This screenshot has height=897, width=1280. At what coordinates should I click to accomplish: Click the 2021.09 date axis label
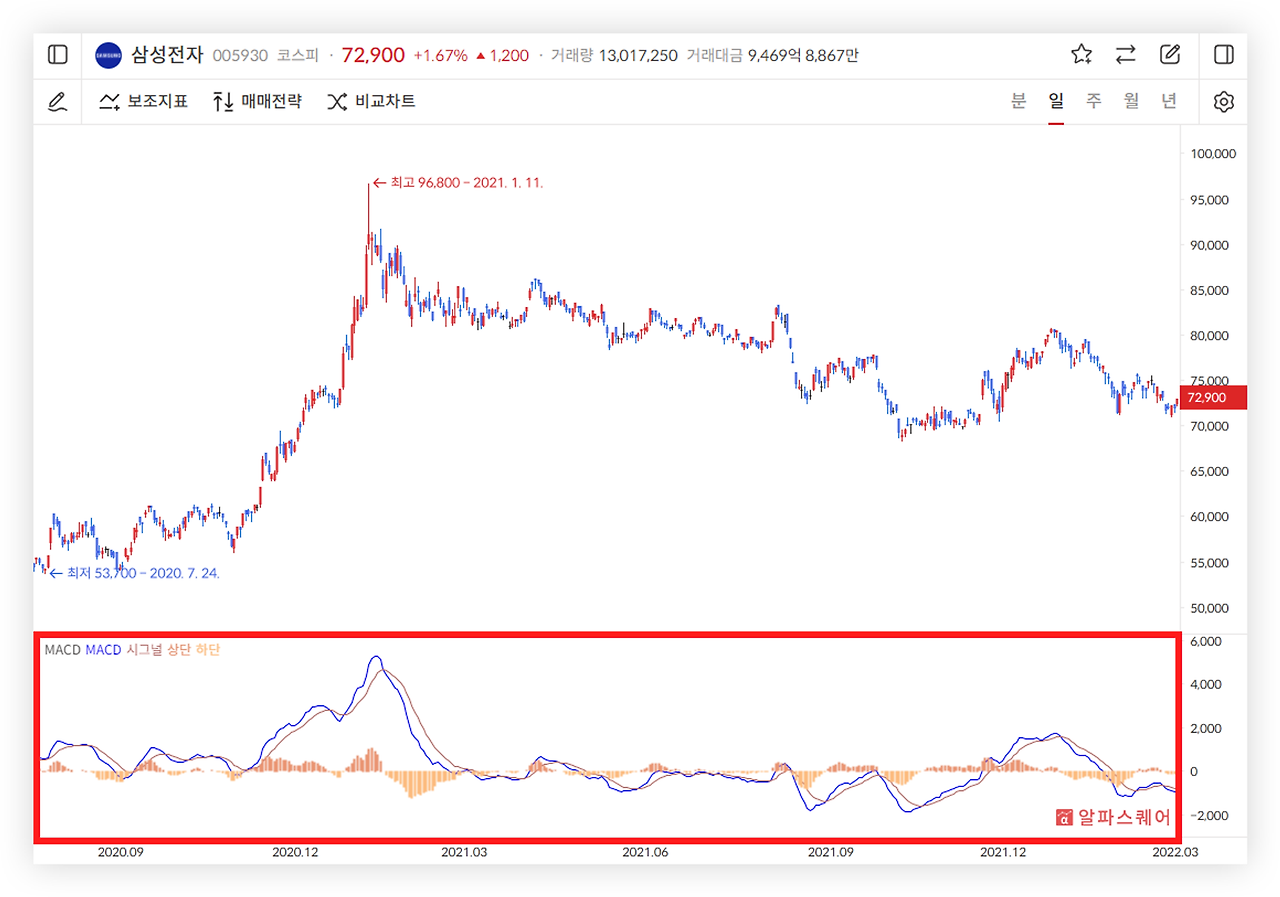(x=832, y=852)
